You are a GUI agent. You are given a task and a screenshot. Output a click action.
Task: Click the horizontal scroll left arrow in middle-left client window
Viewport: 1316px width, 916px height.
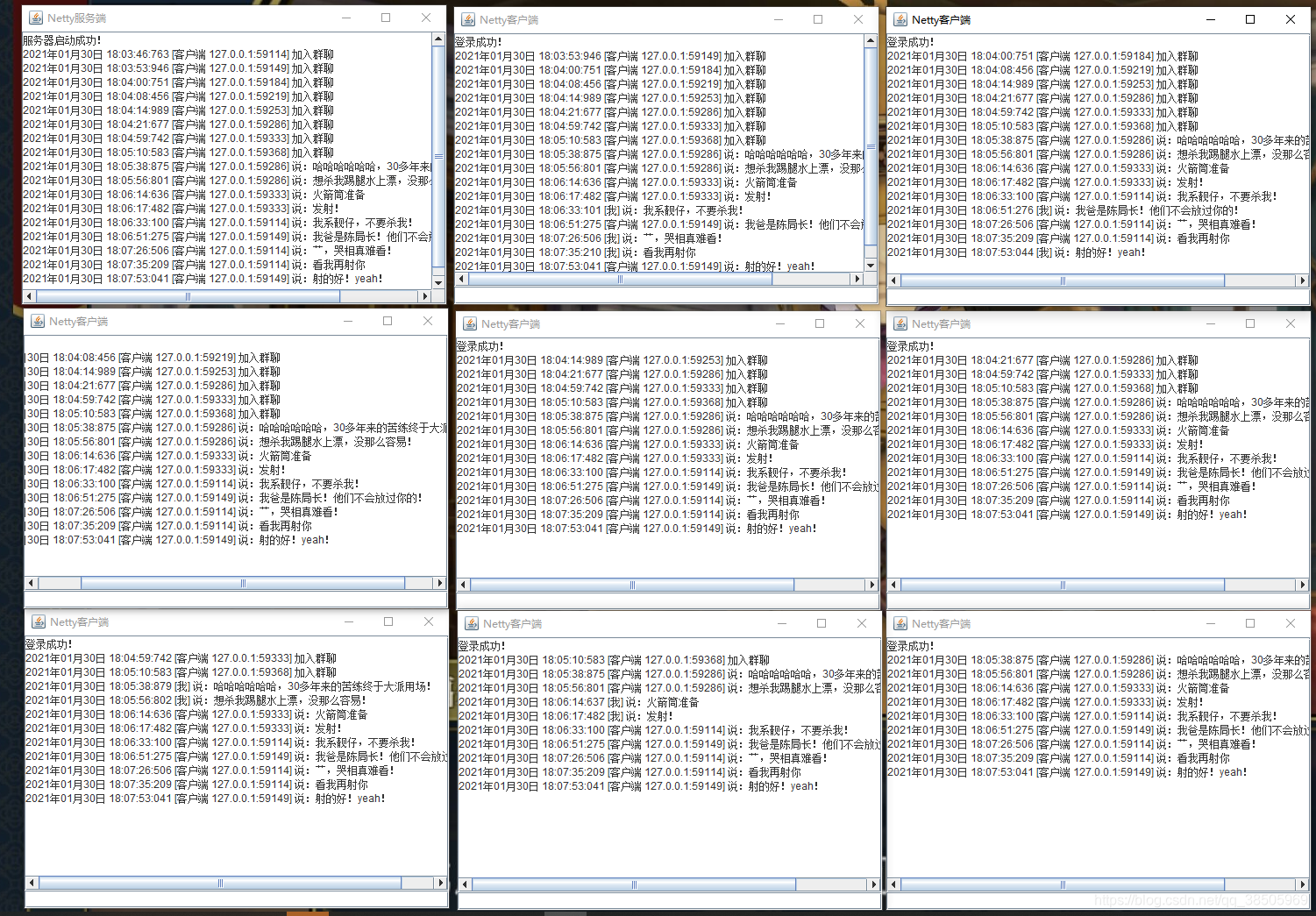[x=31, y=583]
